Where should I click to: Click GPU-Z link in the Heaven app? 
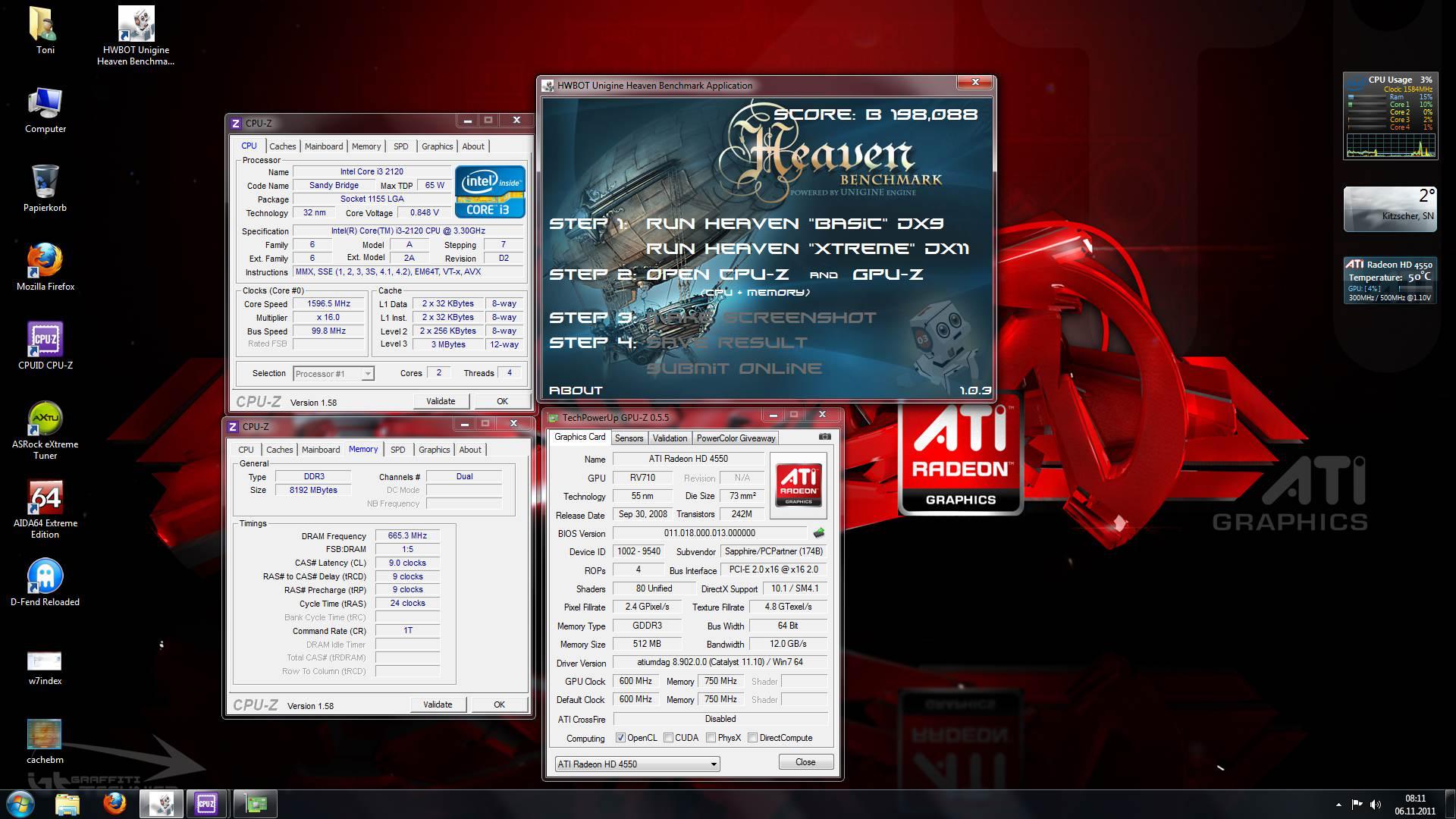tap(887, 275)
